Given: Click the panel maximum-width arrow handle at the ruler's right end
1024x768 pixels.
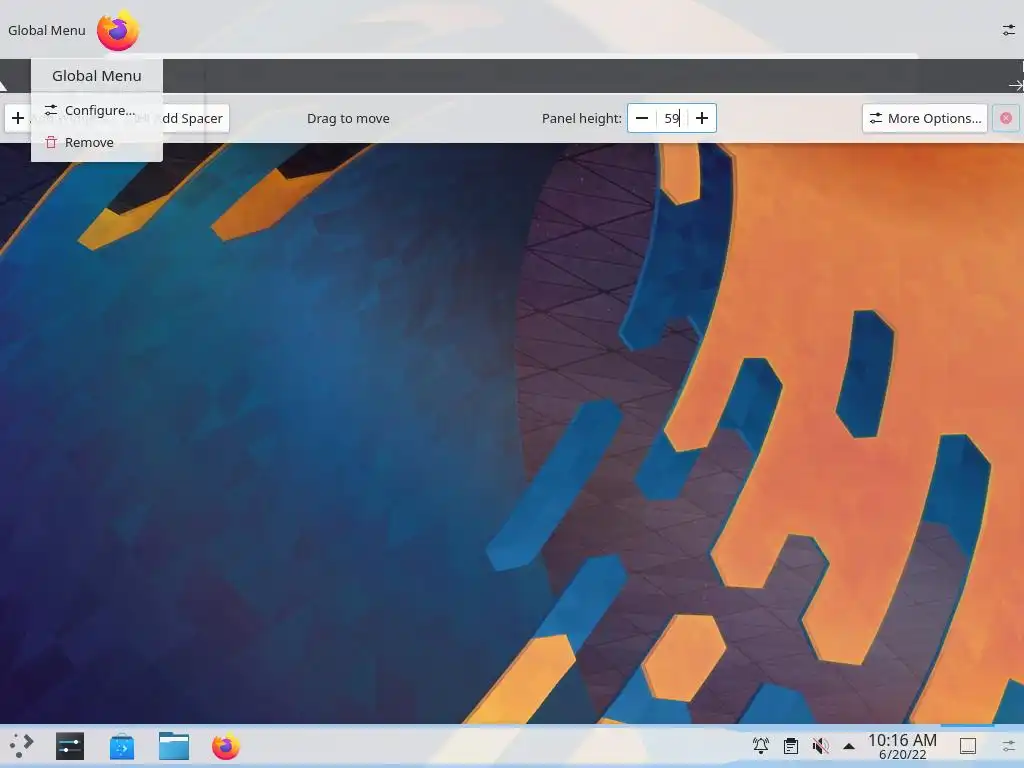Looking at the screenshot, I should point(1016,85).
